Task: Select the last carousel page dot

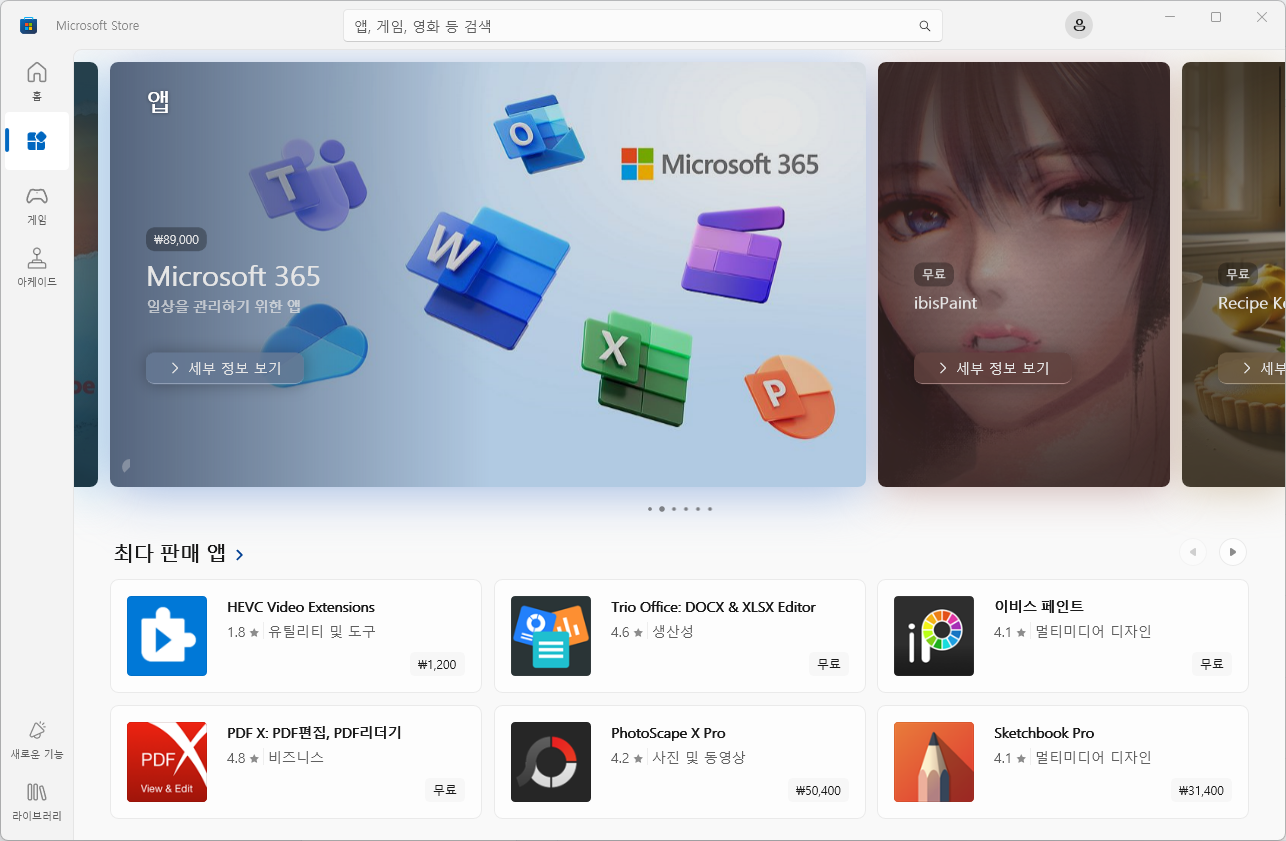Action: click(x=710, y=509)
